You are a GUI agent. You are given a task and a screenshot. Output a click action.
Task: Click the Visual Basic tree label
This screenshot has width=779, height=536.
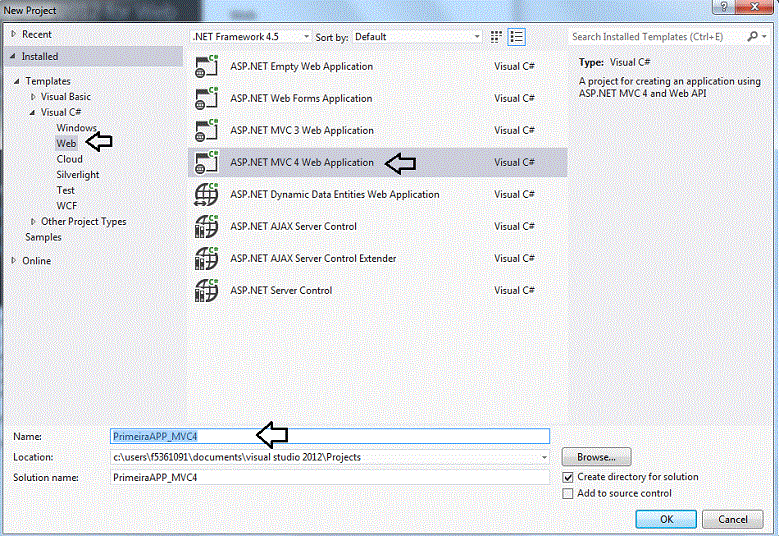pyautogui.click(x=66, y=96)
